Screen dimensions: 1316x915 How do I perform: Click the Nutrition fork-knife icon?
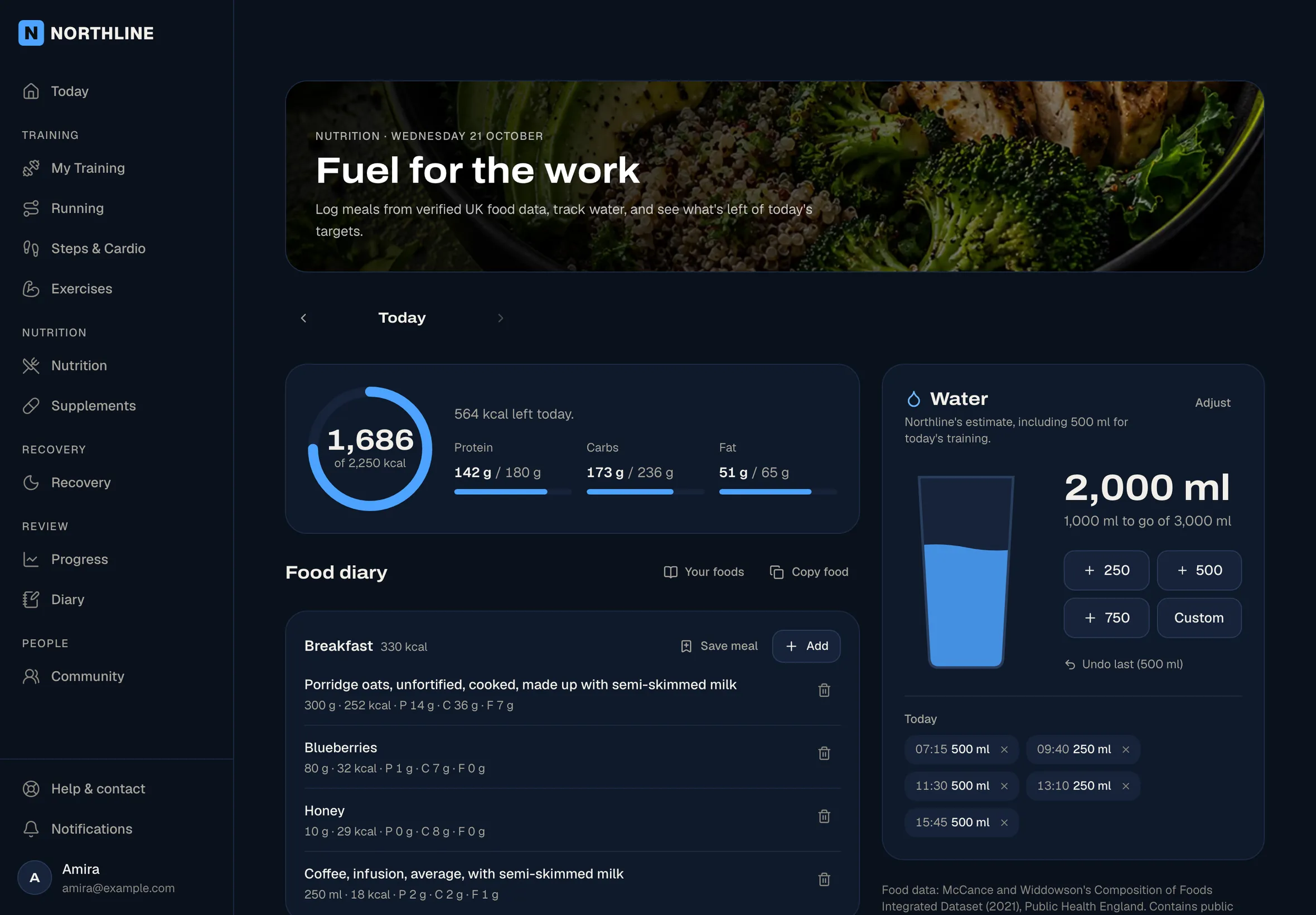(31, 365)
